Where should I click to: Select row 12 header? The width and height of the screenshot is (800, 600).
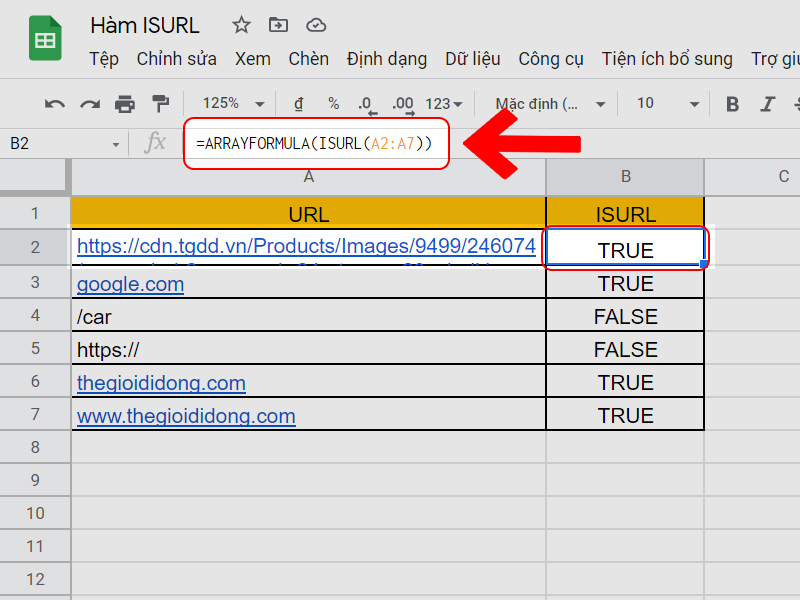(35, 580)
